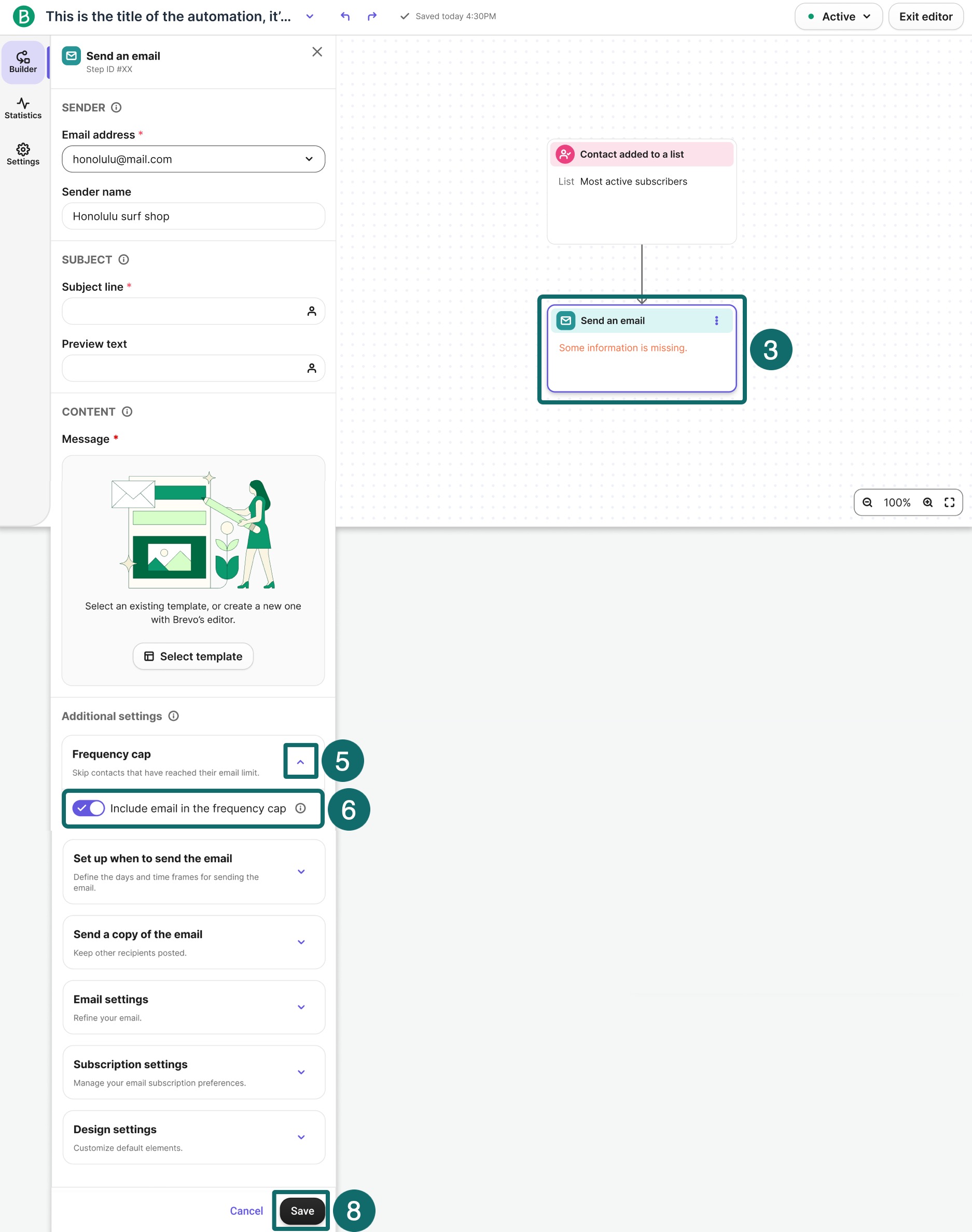Click the info icon next to SENDER
972x1232 pixels.
[116, 107]
